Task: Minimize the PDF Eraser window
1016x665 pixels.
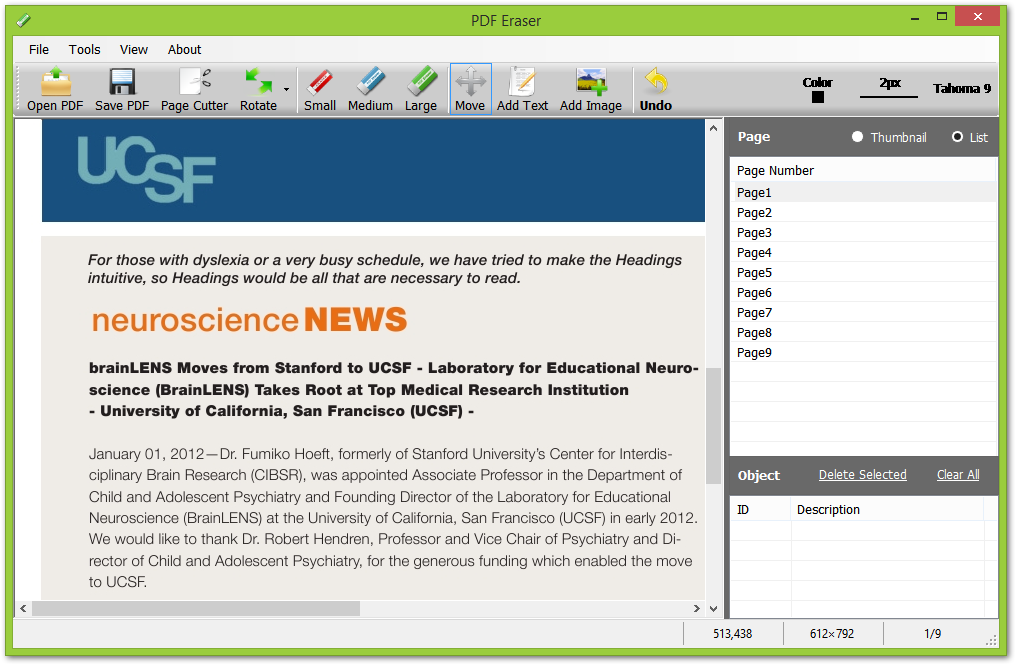Action: point(915,18)
